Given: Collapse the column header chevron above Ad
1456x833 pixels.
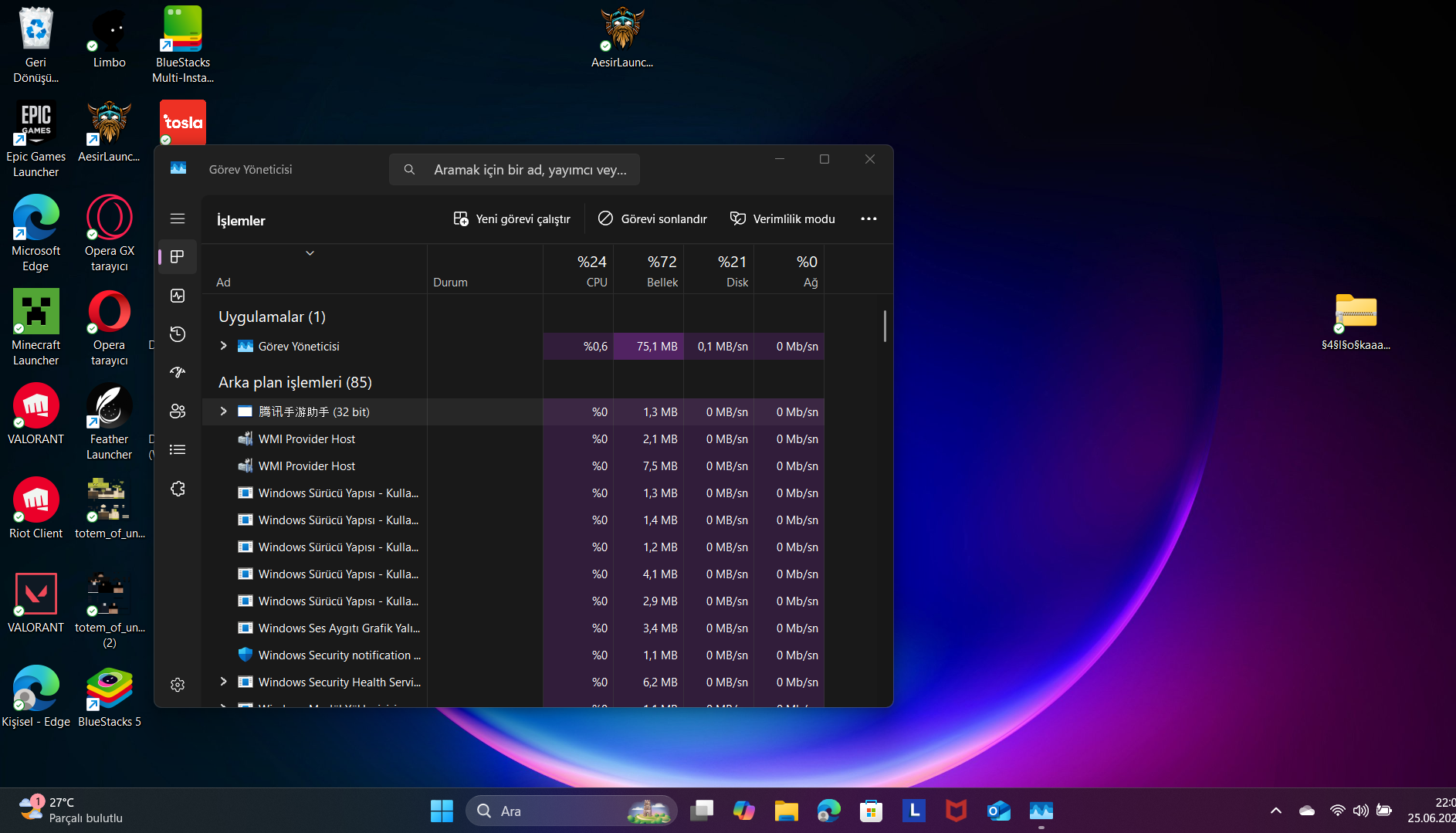Looking at the screenshot, I should (310, 253).
